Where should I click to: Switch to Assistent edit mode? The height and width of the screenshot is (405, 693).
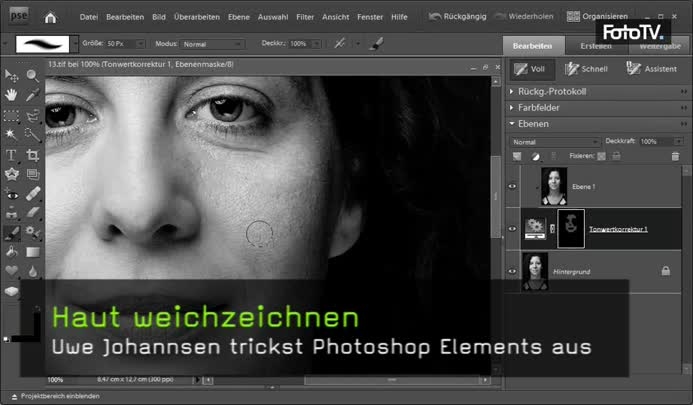point(651,69)
